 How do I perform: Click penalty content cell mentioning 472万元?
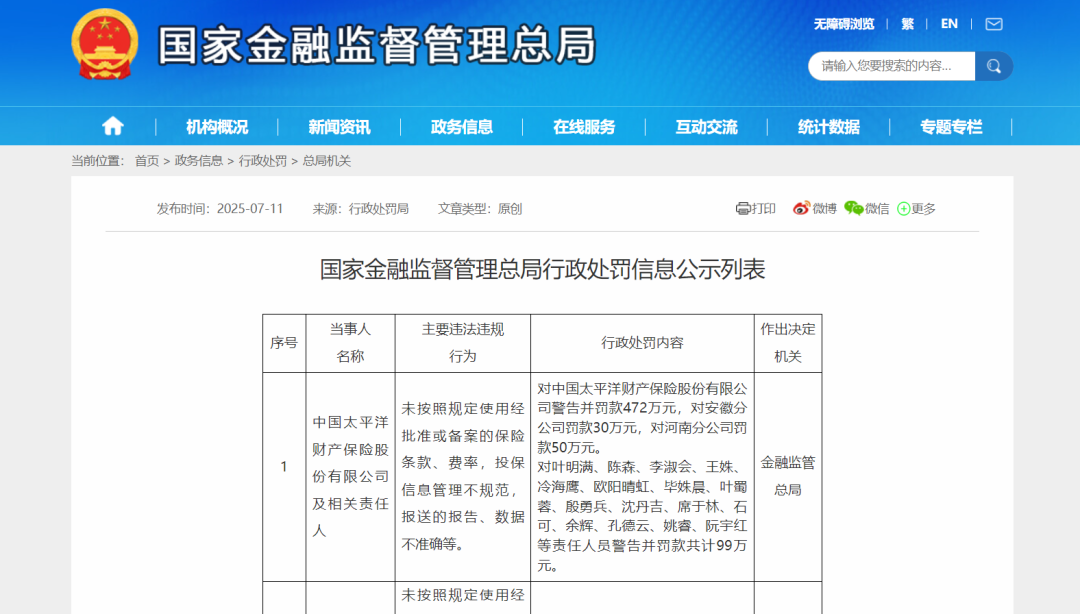point(642,477)
